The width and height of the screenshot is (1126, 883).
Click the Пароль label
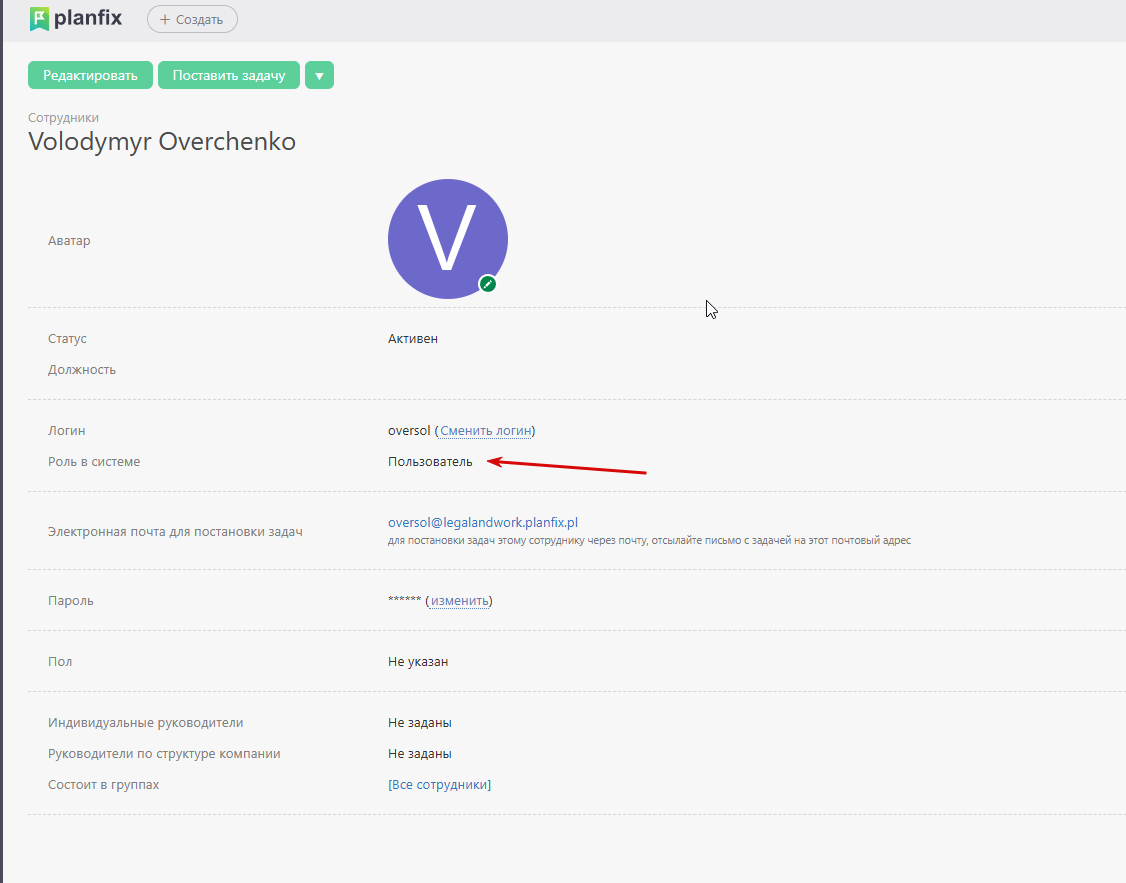[x=70, y=601]
